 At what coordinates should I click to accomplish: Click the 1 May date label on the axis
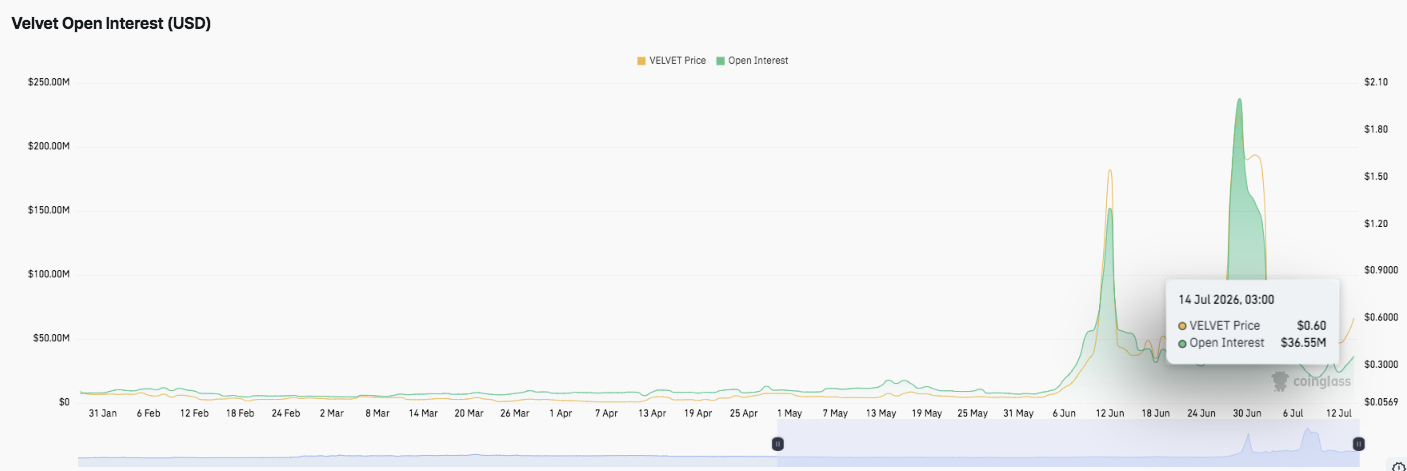(789, 412)
